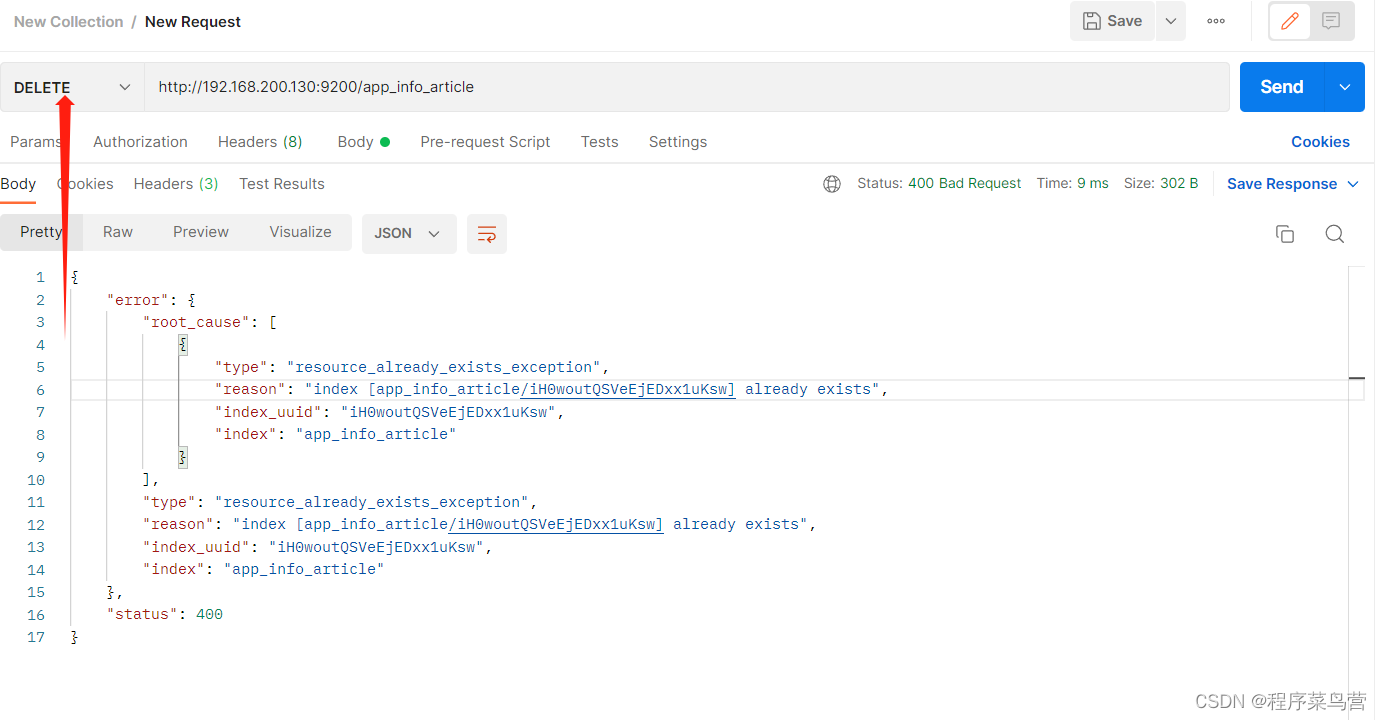
Task: Select the Visualize view mode
Action: (x=300, y=232)
